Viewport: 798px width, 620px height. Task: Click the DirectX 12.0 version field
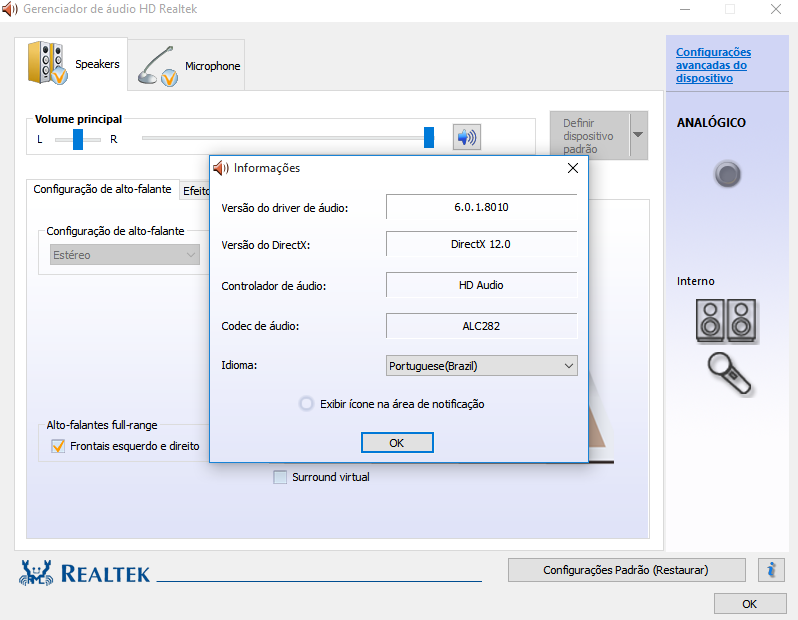coord(481,244)
